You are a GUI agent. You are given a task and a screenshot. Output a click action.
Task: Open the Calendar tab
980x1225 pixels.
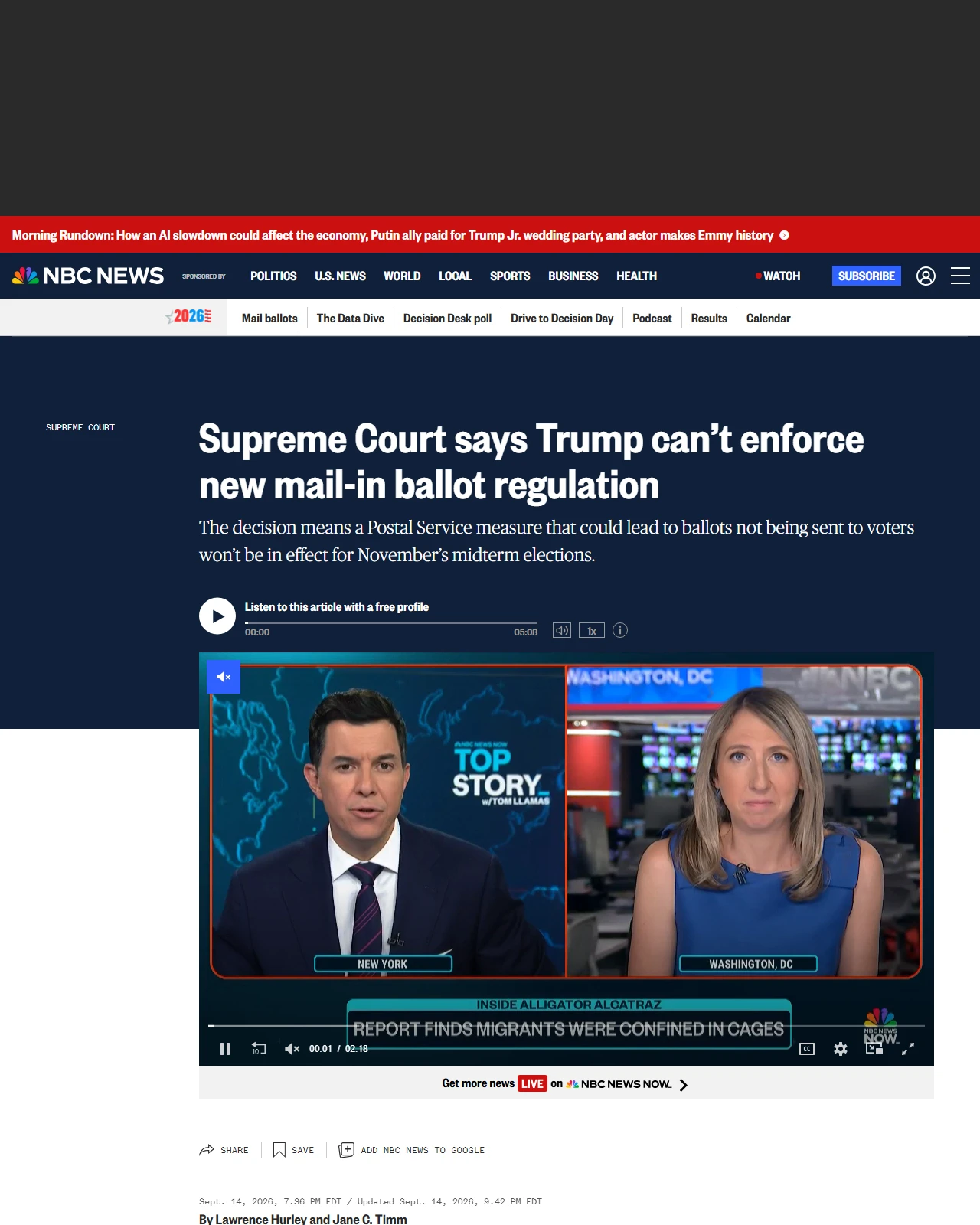(x=768, y=318)
